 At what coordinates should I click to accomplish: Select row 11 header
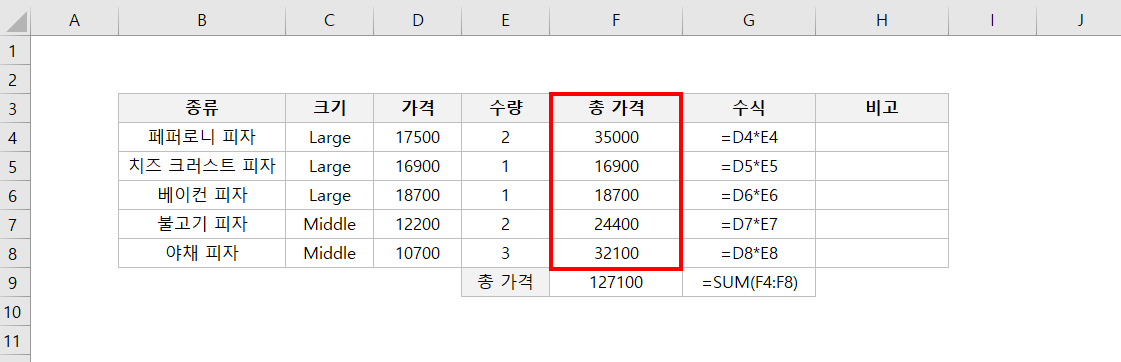[15, 340]
